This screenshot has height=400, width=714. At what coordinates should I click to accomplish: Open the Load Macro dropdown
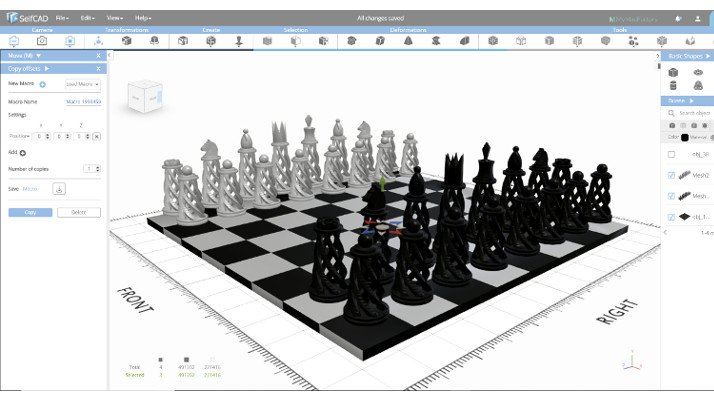click(82, 84)
